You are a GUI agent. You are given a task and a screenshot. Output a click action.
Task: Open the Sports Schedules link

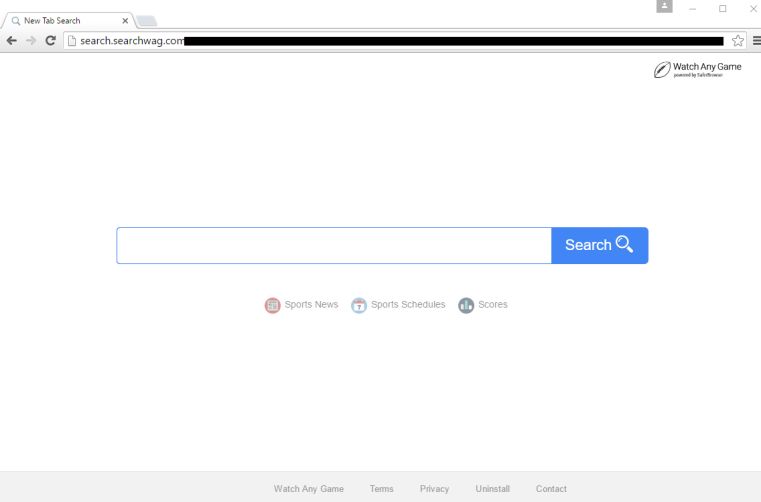coord(408,304)
